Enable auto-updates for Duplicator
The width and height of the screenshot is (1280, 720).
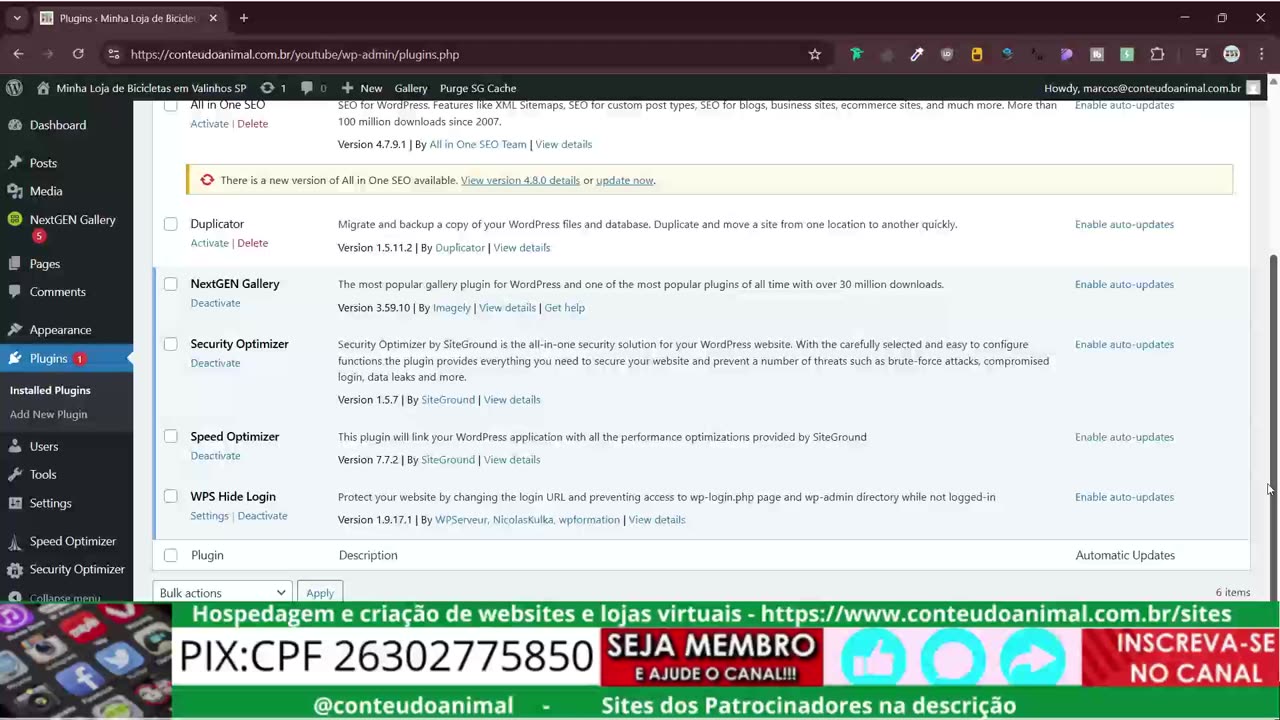coord(1124,224)
